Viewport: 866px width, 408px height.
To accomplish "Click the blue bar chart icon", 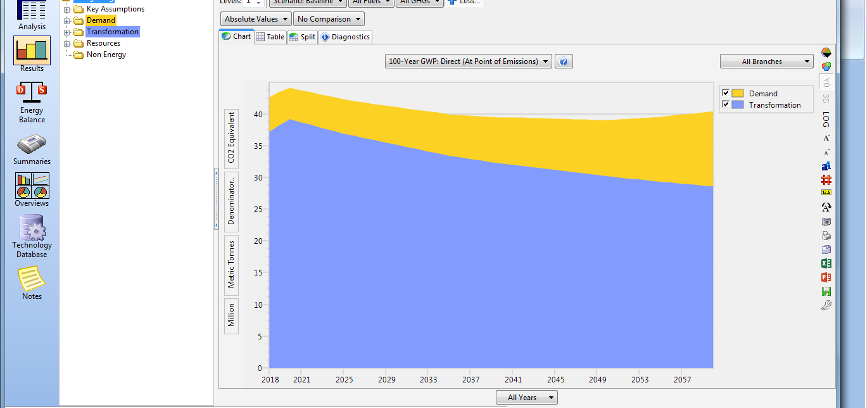I will tap(826, 166).
